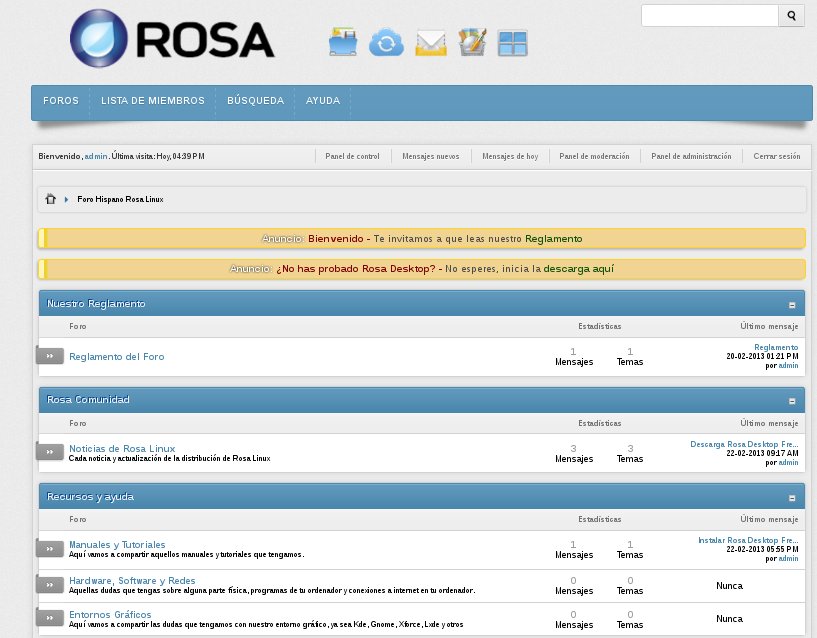Screen dimensions: 817x638
Task: Click the date 20-02-2013 01:21 PM
Action: [762, 357]
